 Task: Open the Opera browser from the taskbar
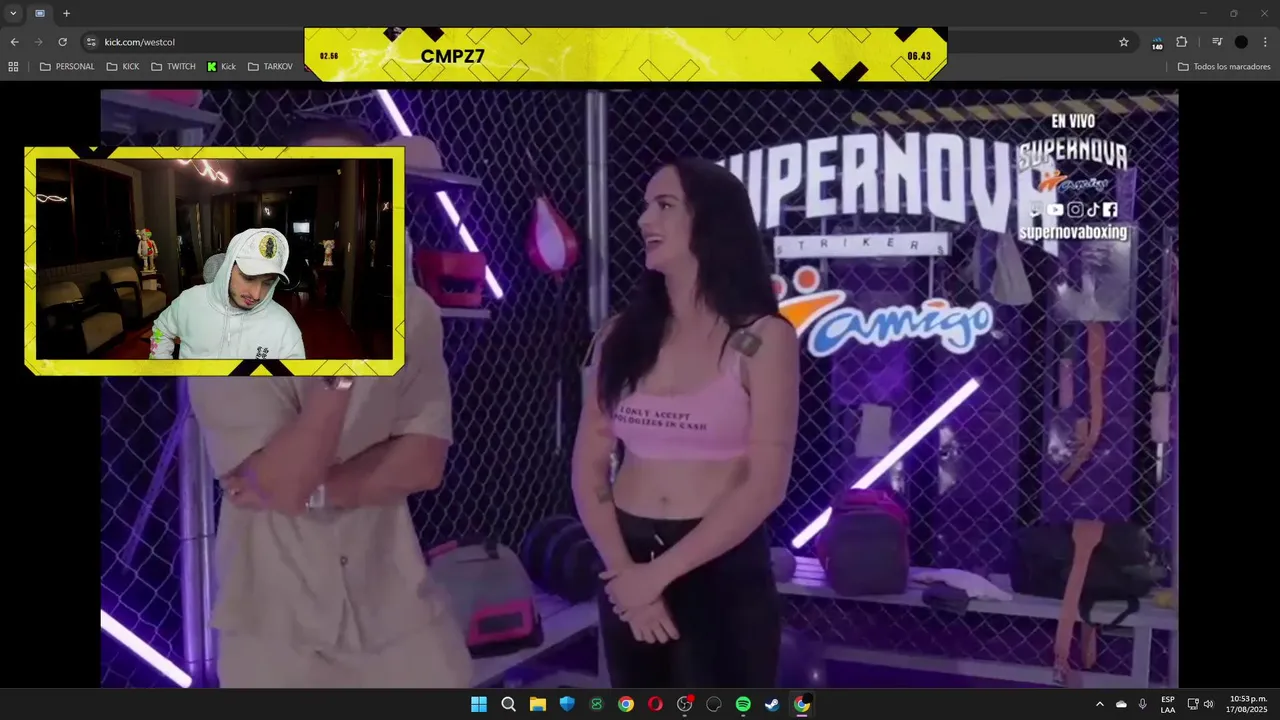click(x=655, y=704)
